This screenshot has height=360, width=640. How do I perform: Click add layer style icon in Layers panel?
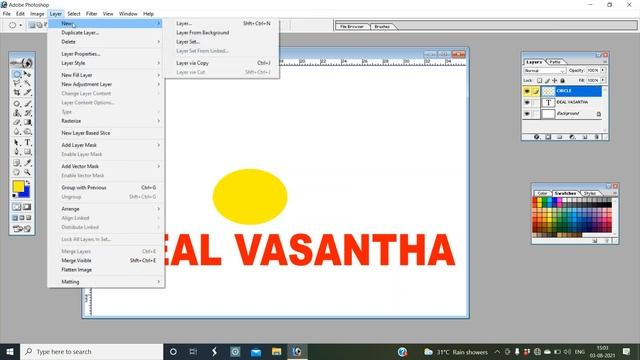tap(536, 137)
